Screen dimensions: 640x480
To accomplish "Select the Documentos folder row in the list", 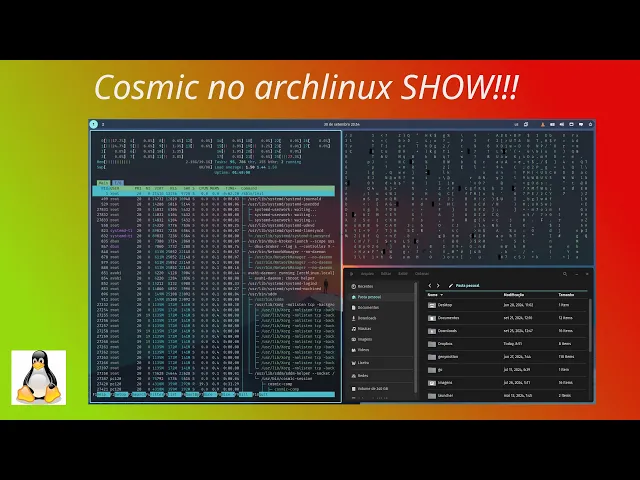I will pos(507,318).
